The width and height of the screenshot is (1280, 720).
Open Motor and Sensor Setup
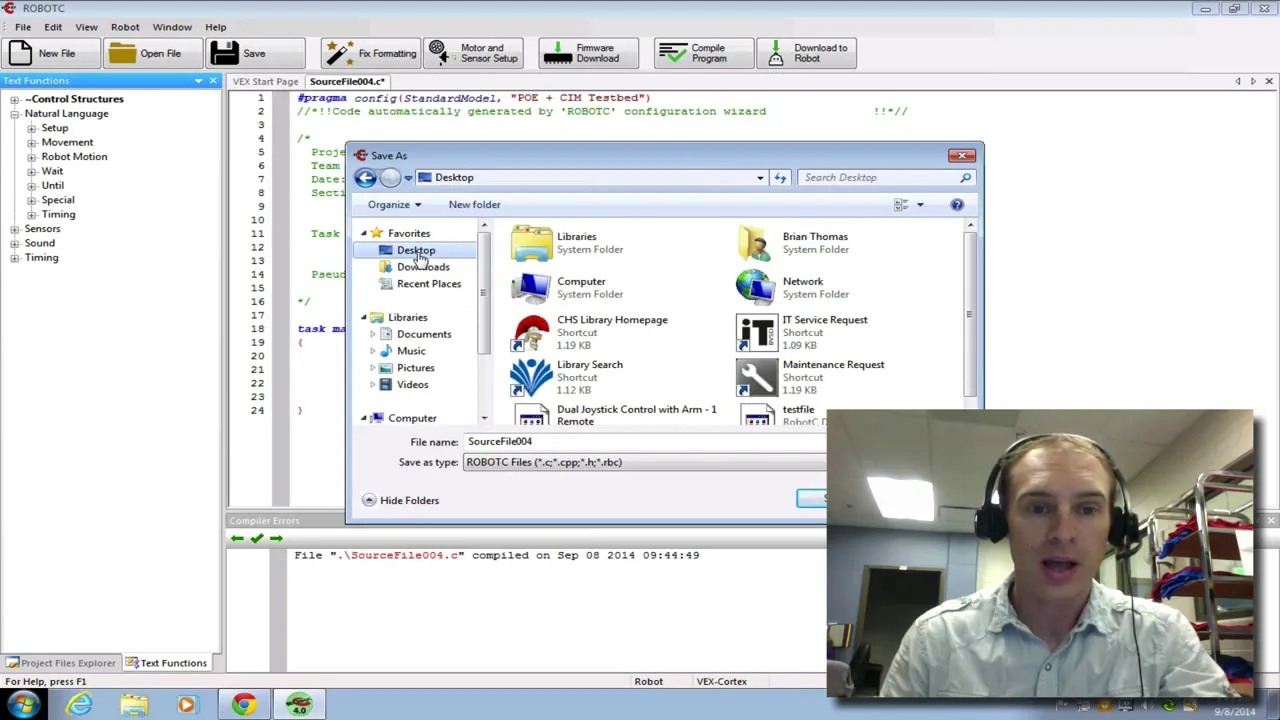474,53
